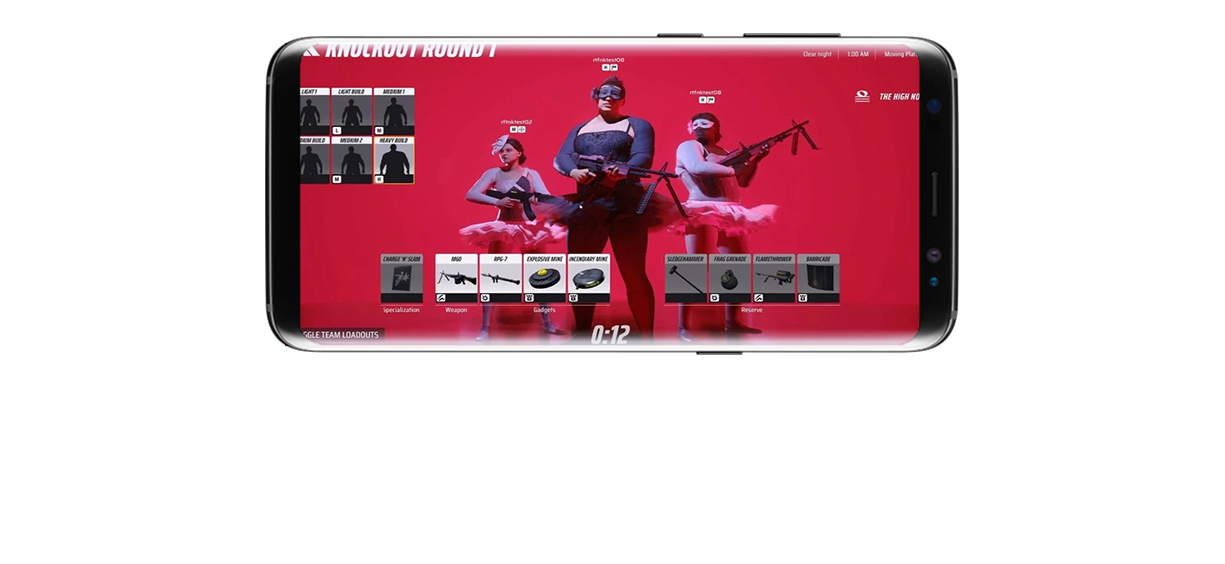Image resolution: width=1225 pixels, height=564 pixels.
Task: Open the Charge 'N' Slam specialization
Action: point(401,279)
